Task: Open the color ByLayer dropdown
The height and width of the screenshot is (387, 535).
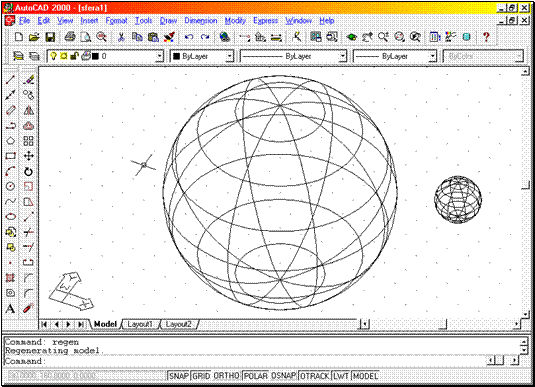Action: click(230, 56)
